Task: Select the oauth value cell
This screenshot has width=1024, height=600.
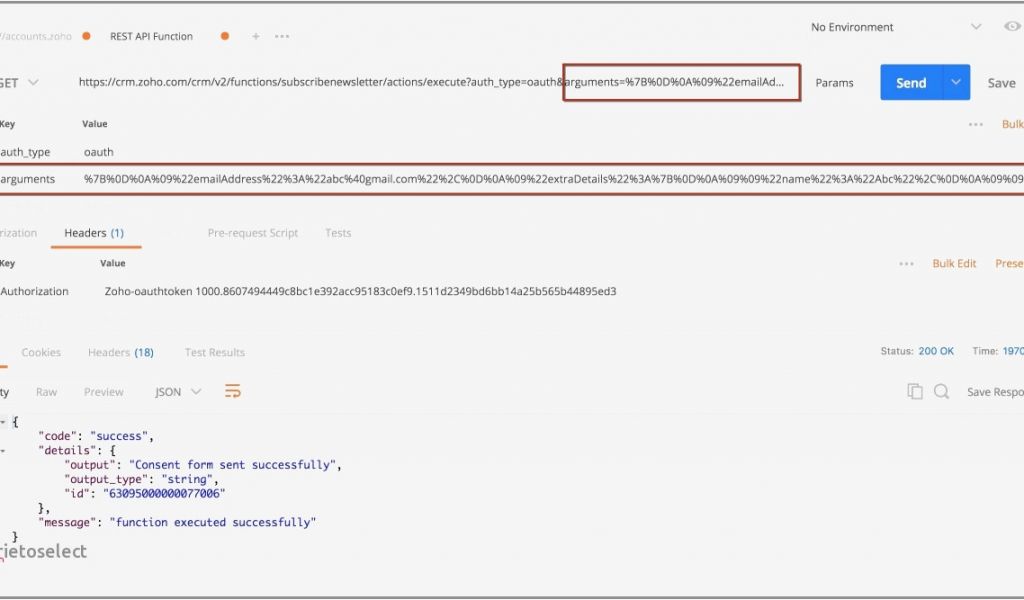Action: coord(99,152)
